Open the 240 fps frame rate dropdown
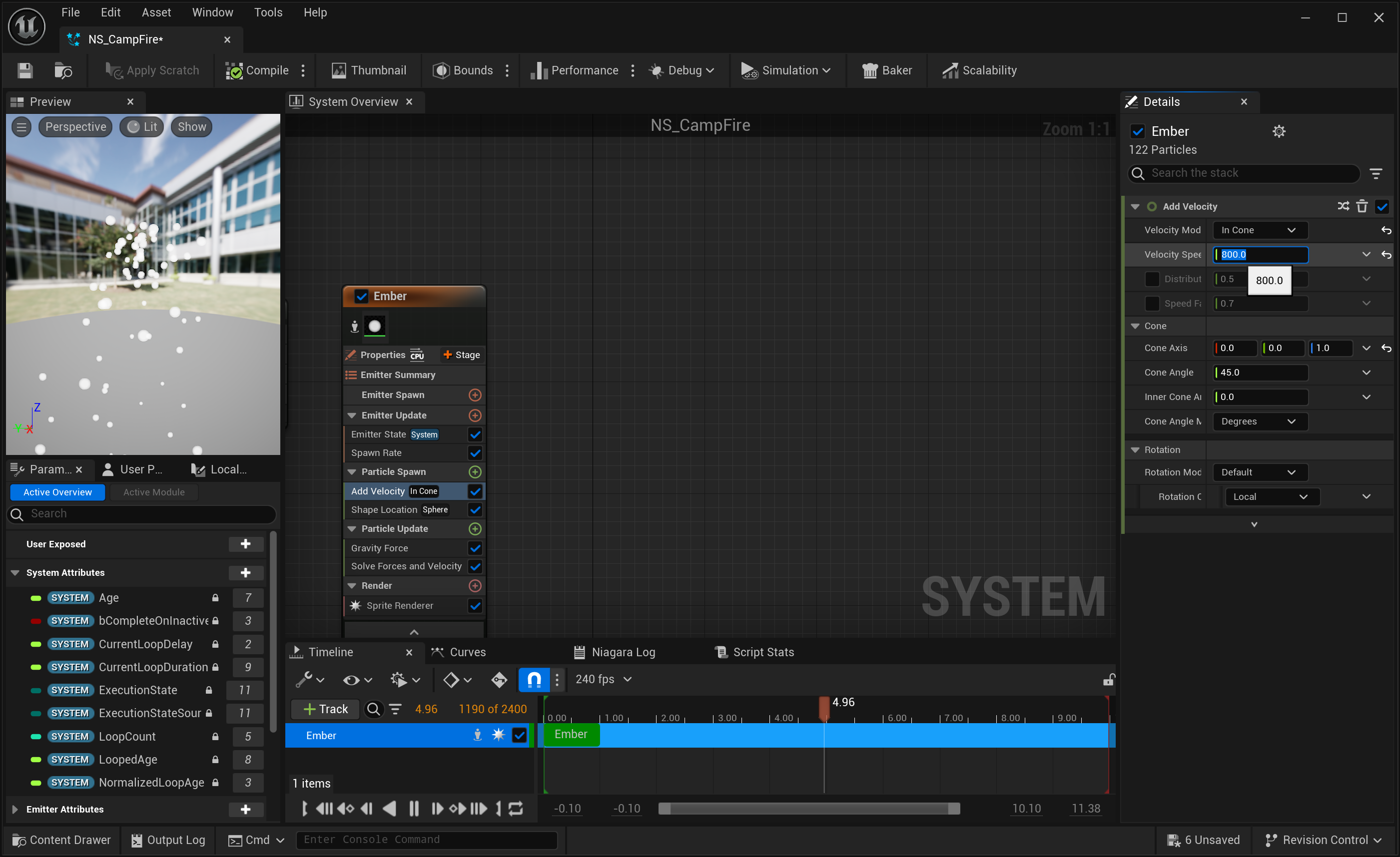 603,679
